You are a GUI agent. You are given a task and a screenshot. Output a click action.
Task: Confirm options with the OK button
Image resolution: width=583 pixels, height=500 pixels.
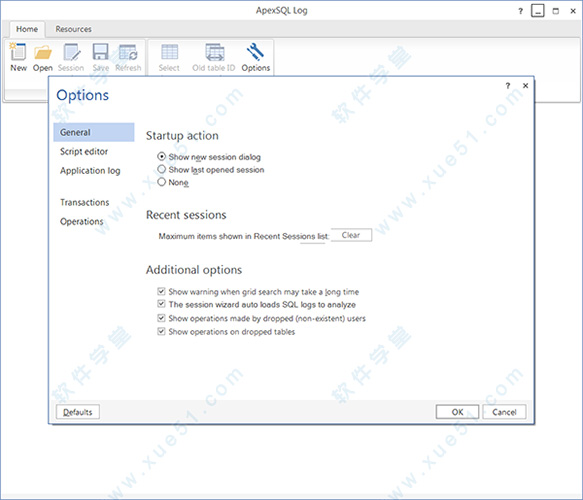pos(457,412)
